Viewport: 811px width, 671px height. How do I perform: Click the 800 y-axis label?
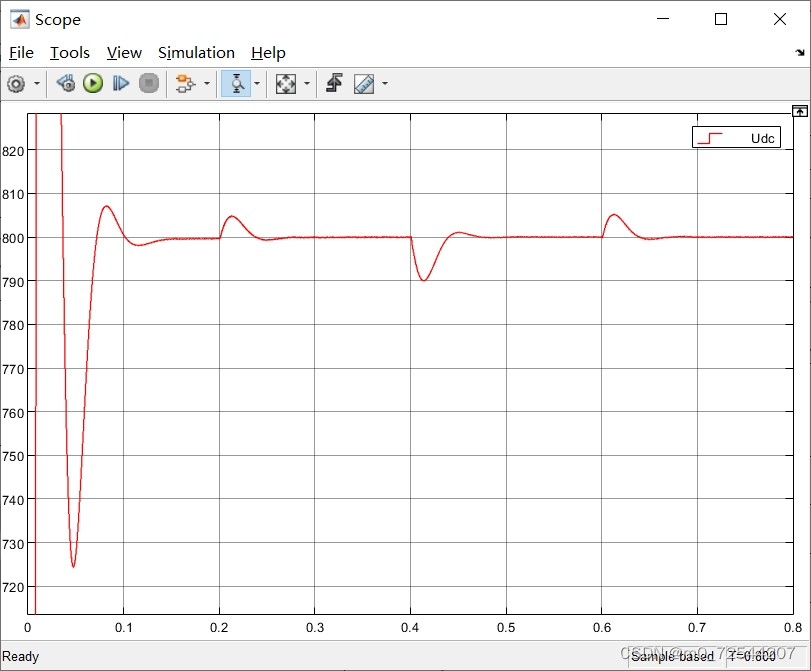pyautogui.click(x=13, y=238)
